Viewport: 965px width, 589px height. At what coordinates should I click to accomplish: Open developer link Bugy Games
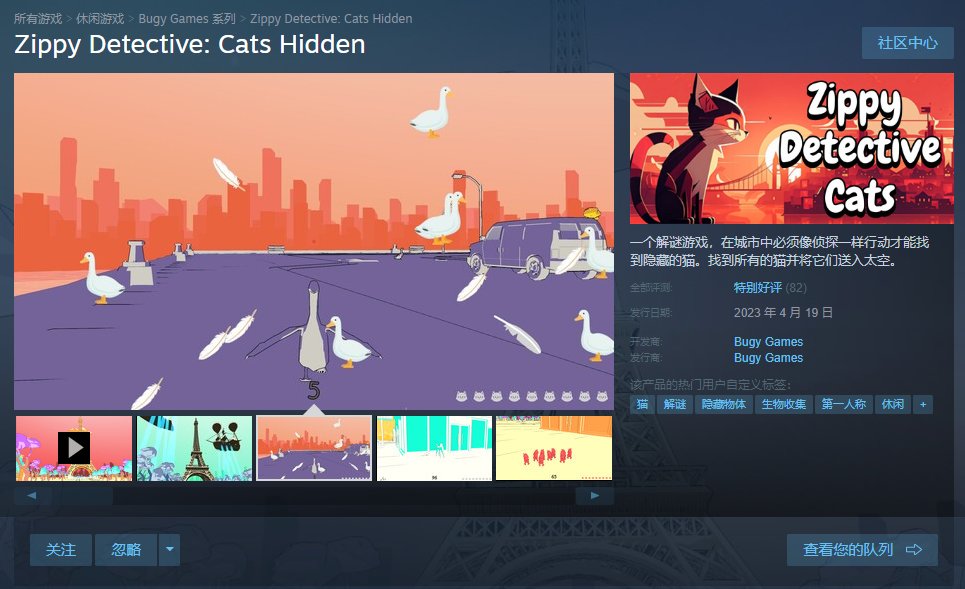point(768,342)
